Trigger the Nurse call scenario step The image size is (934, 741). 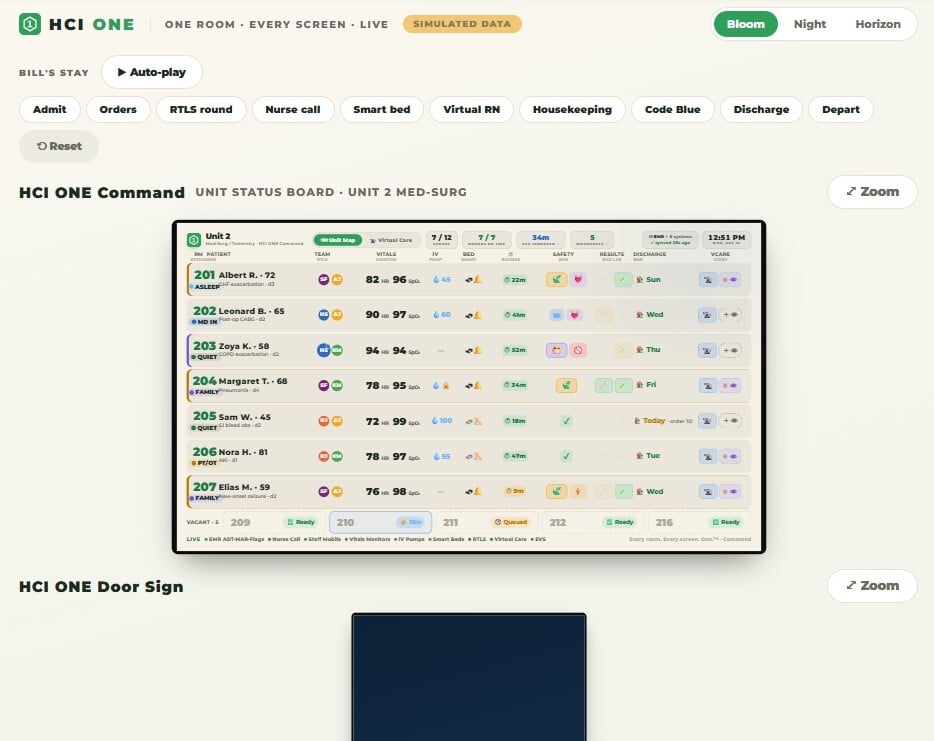(x=292, y=110)
